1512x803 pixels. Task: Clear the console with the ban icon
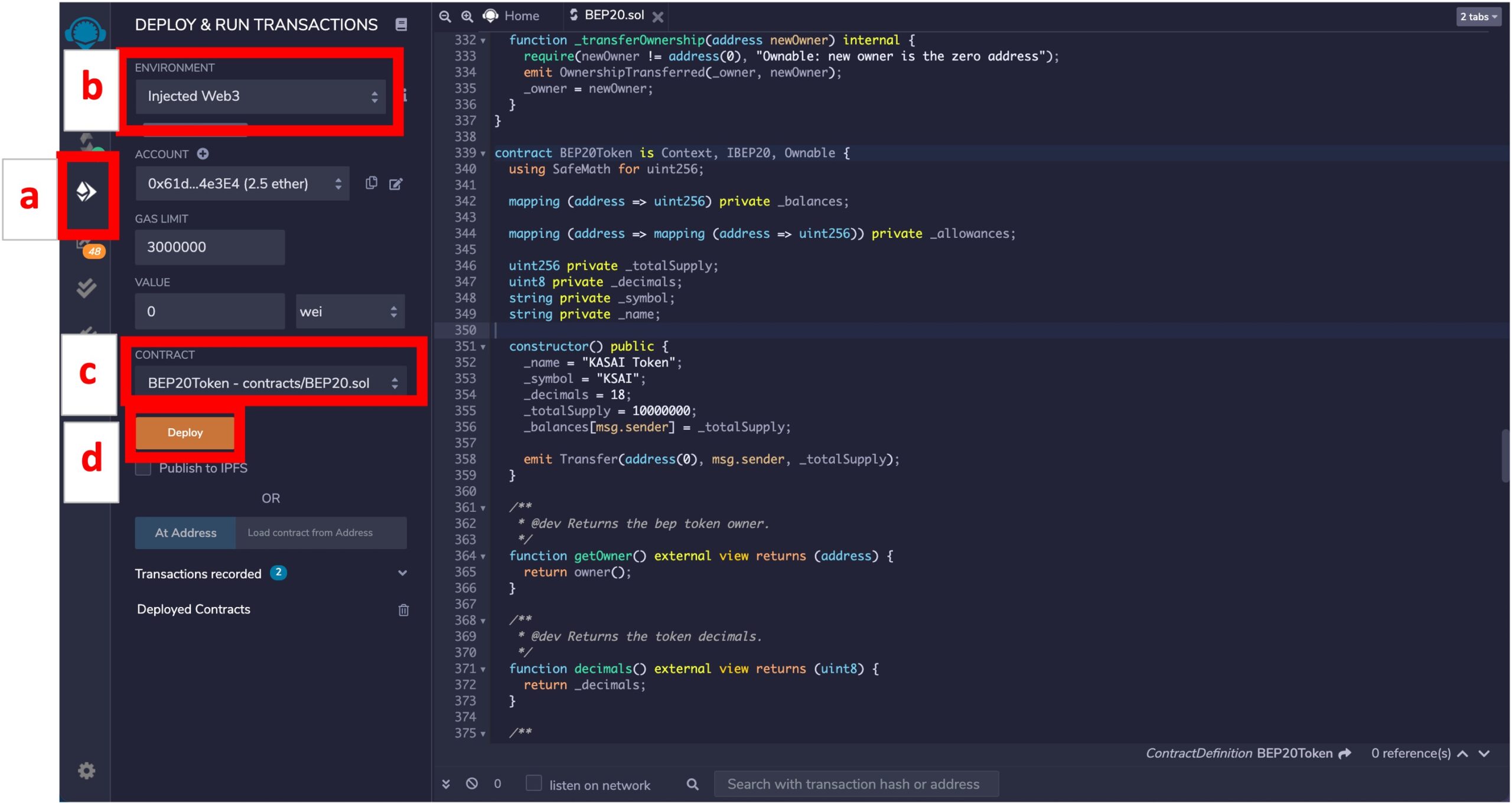click(472, 784)
